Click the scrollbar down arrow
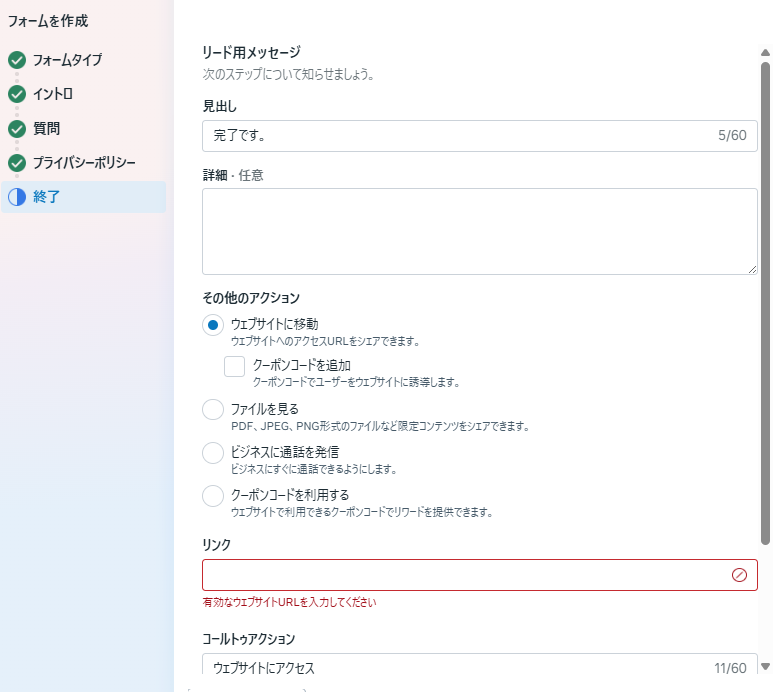This screenshot has height=692, width=781. [x=765, y=666]
